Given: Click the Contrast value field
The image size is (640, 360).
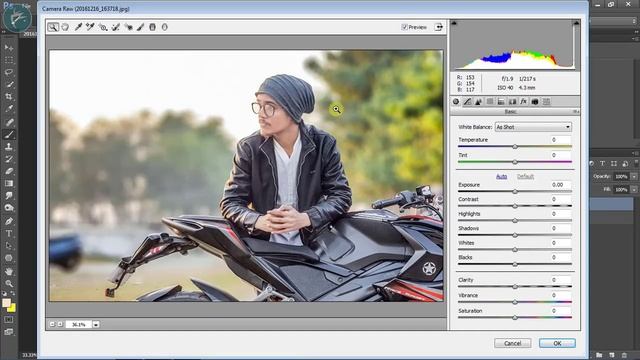Looking at the screenshot, I should tap(560, 199).
